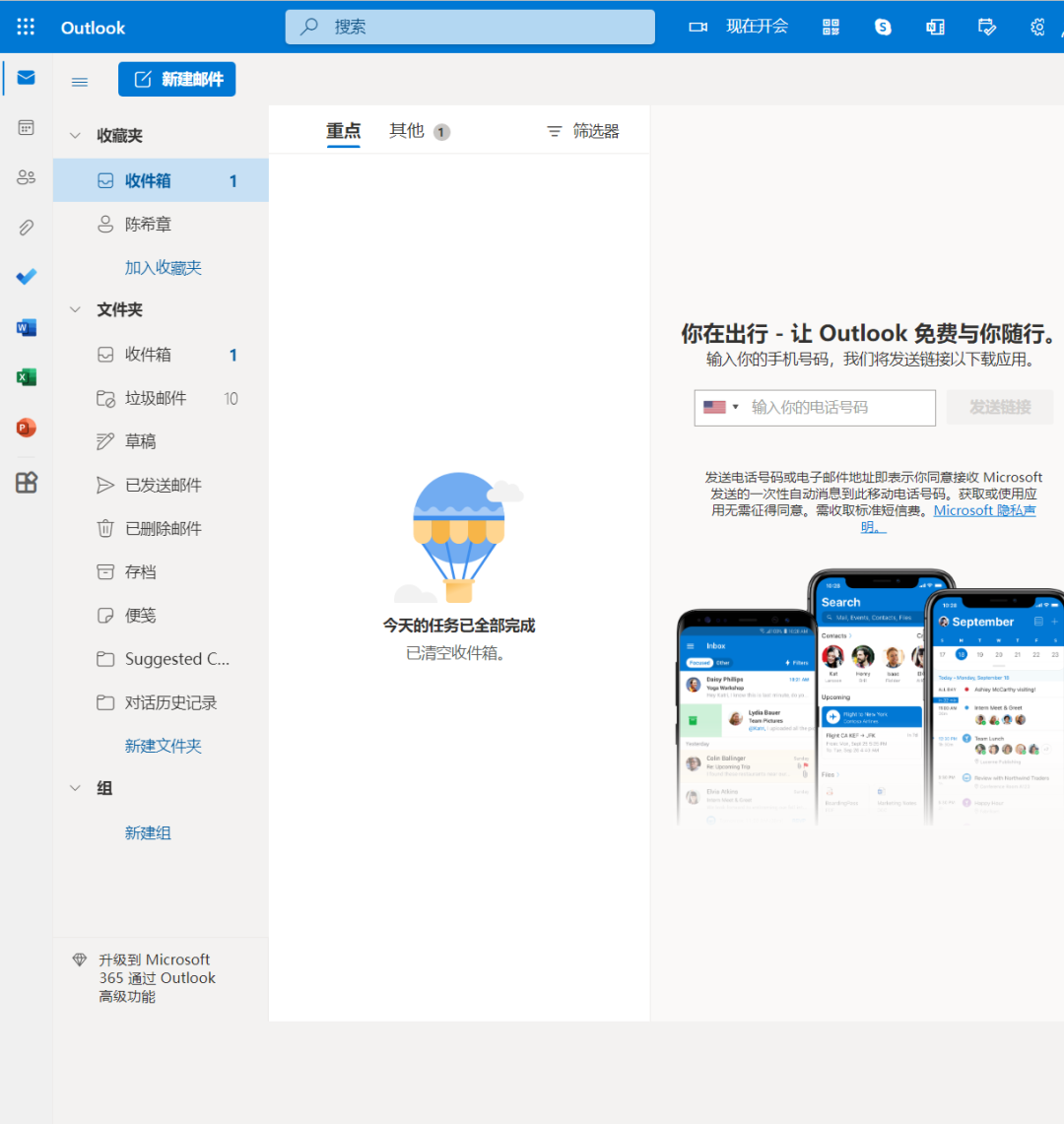Collapse the 组 section chevron
This screenshot has width=1064, height=1124.
point(75,788)
